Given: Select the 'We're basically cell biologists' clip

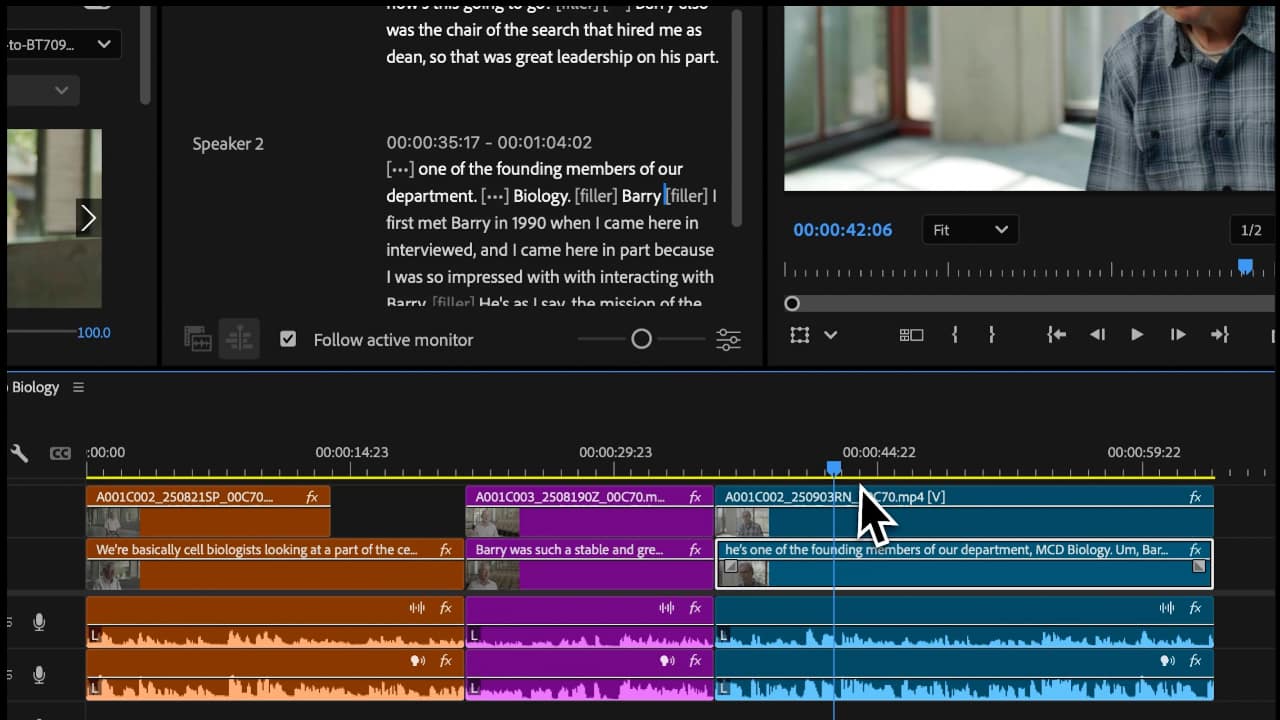Looking at the screenshot, I should 275,564.
